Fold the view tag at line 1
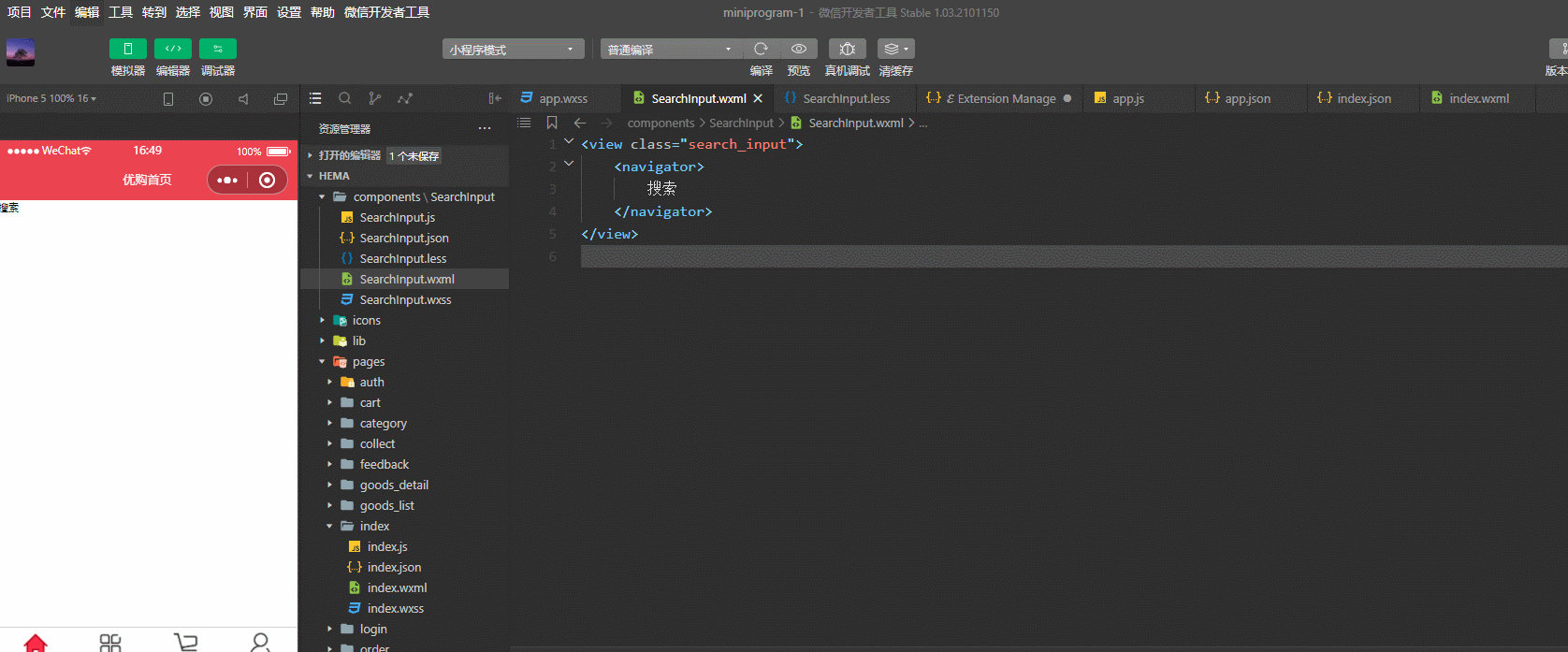 (x=568, y=142)
